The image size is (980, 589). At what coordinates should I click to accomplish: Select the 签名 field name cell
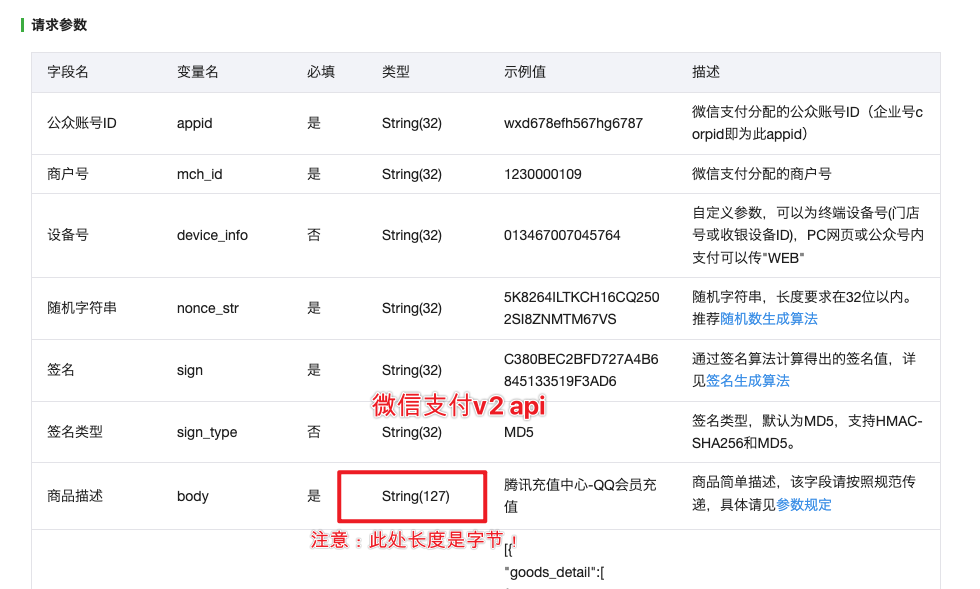point(61,370)
